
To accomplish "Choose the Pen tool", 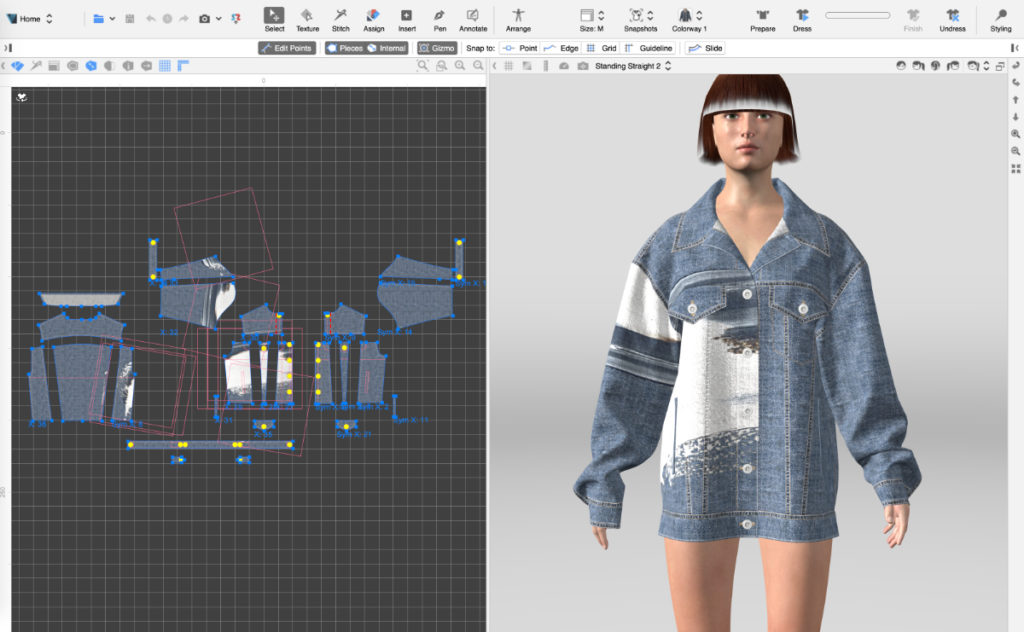I will 440,16.
